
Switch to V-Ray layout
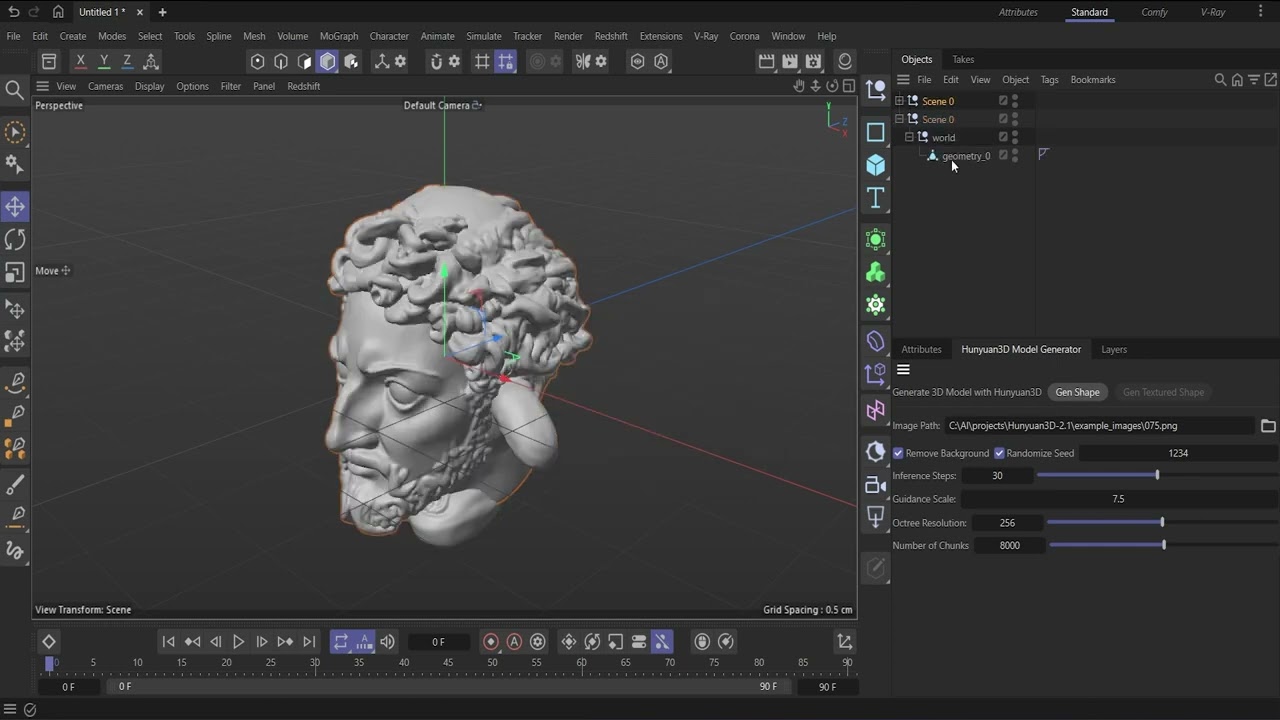pos(1213,12)
